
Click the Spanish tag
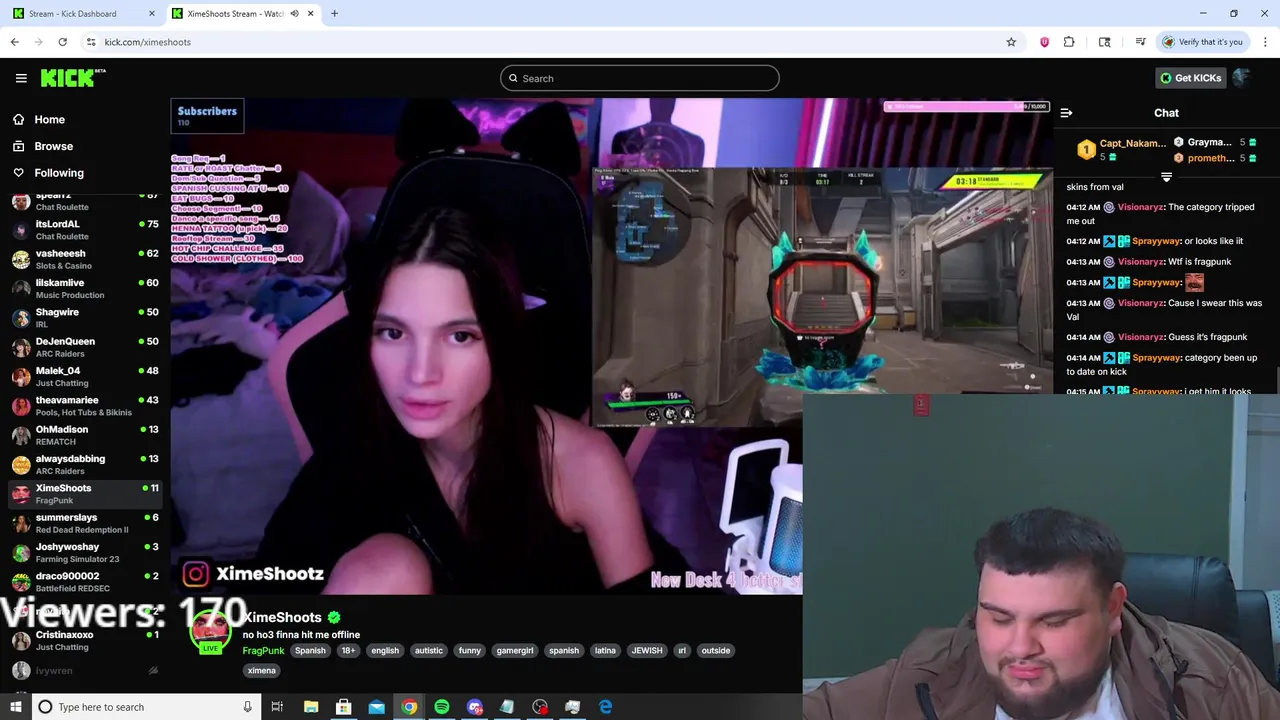tap(310, 650)
